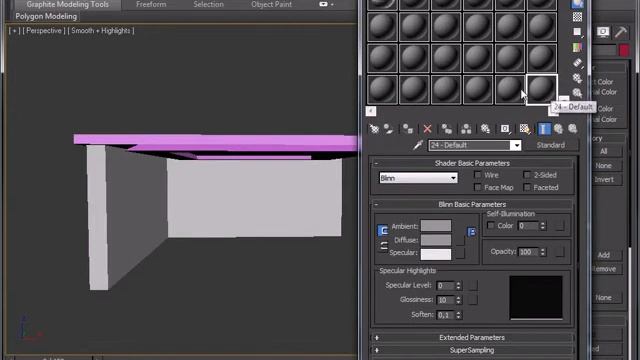This screenshot has height=360, width=640.
Task: Click Invert button in command panel
Action: click(x=604, y=180)
